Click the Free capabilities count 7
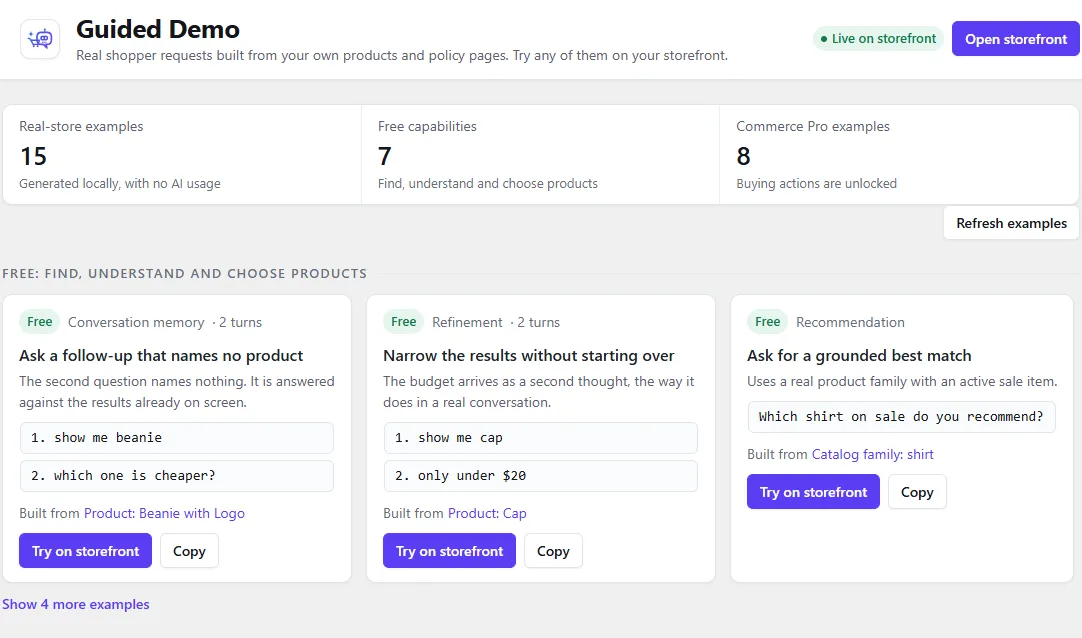 [384, 156]
